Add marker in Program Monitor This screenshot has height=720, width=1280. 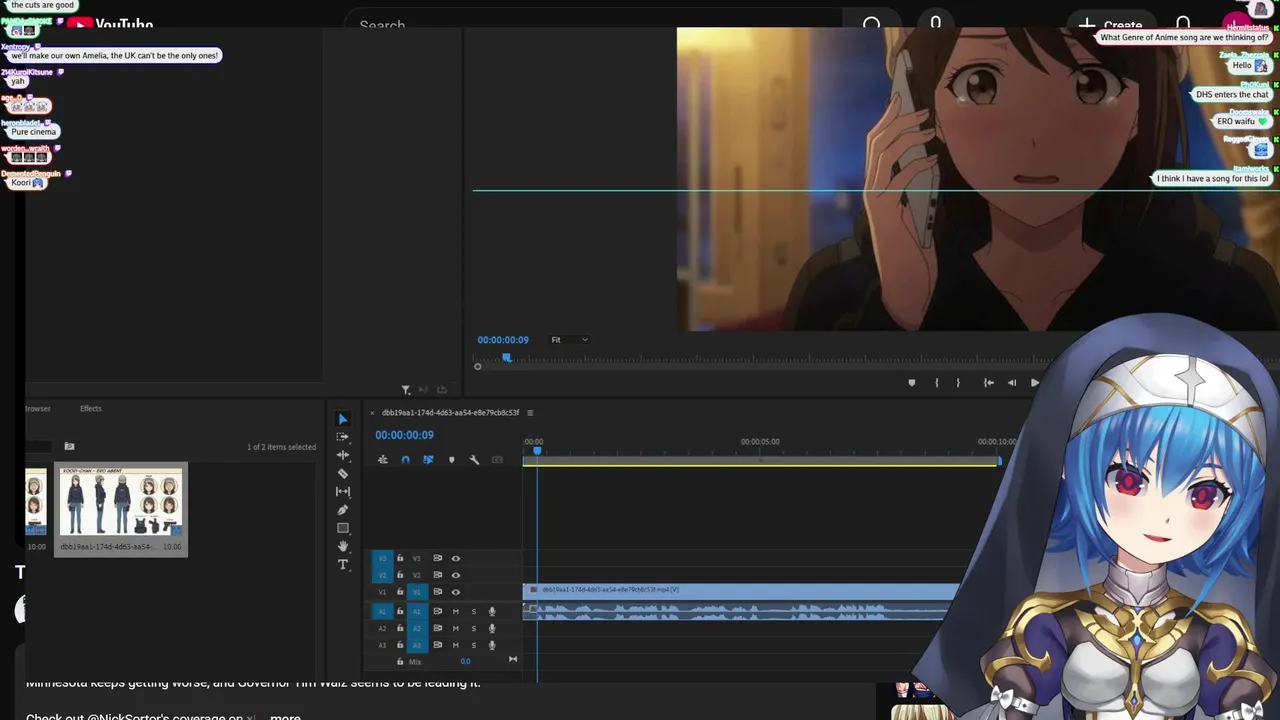[911, 382]
